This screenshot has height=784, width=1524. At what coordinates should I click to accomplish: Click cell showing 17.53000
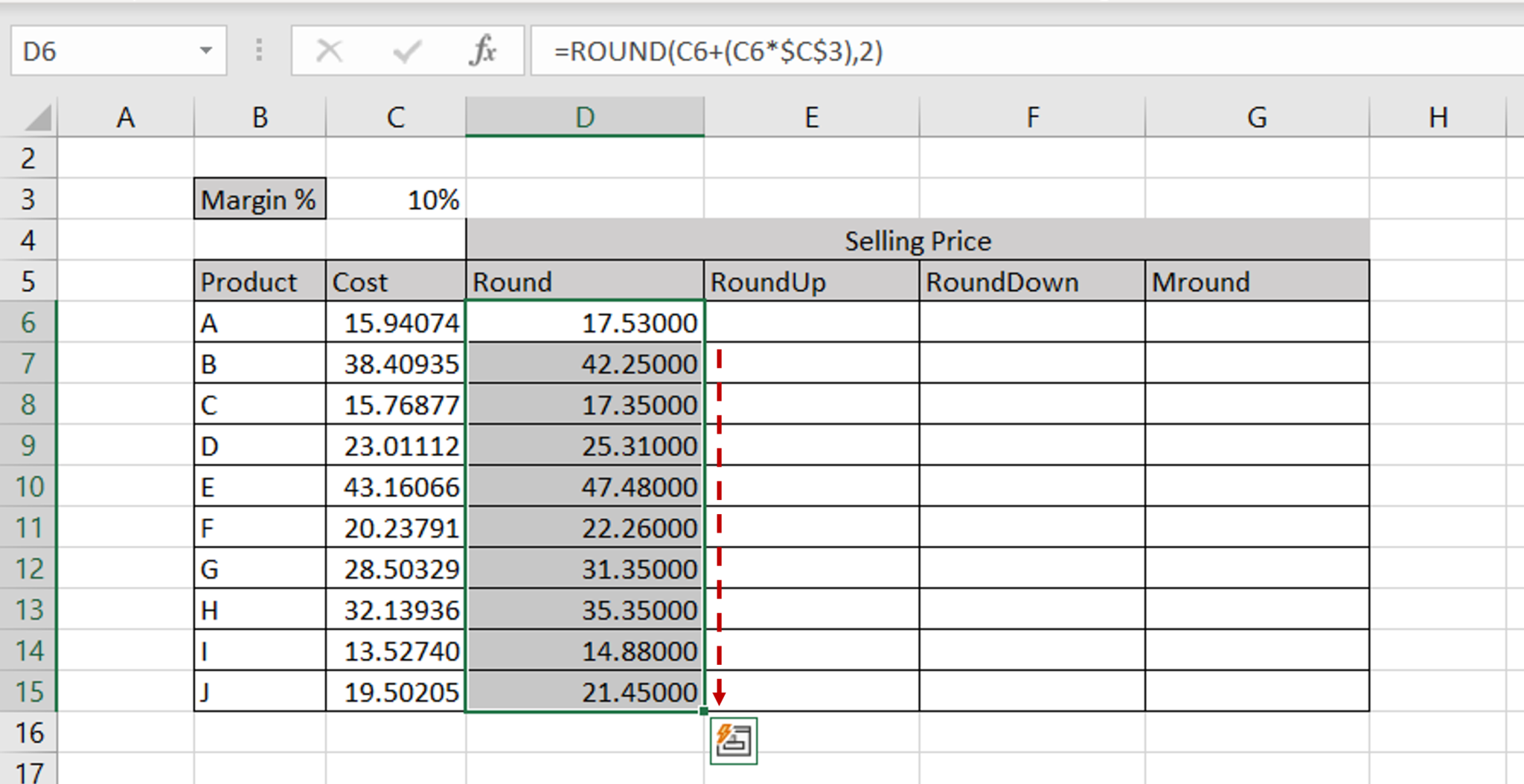point(585,322)
